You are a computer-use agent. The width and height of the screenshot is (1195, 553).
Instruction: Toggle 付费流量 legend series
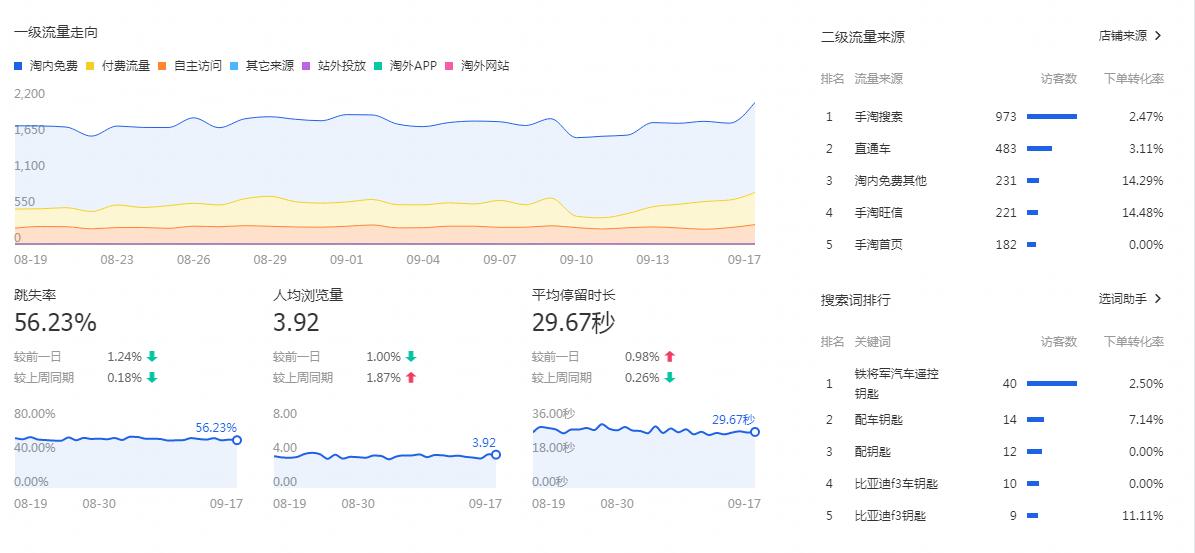118,66
